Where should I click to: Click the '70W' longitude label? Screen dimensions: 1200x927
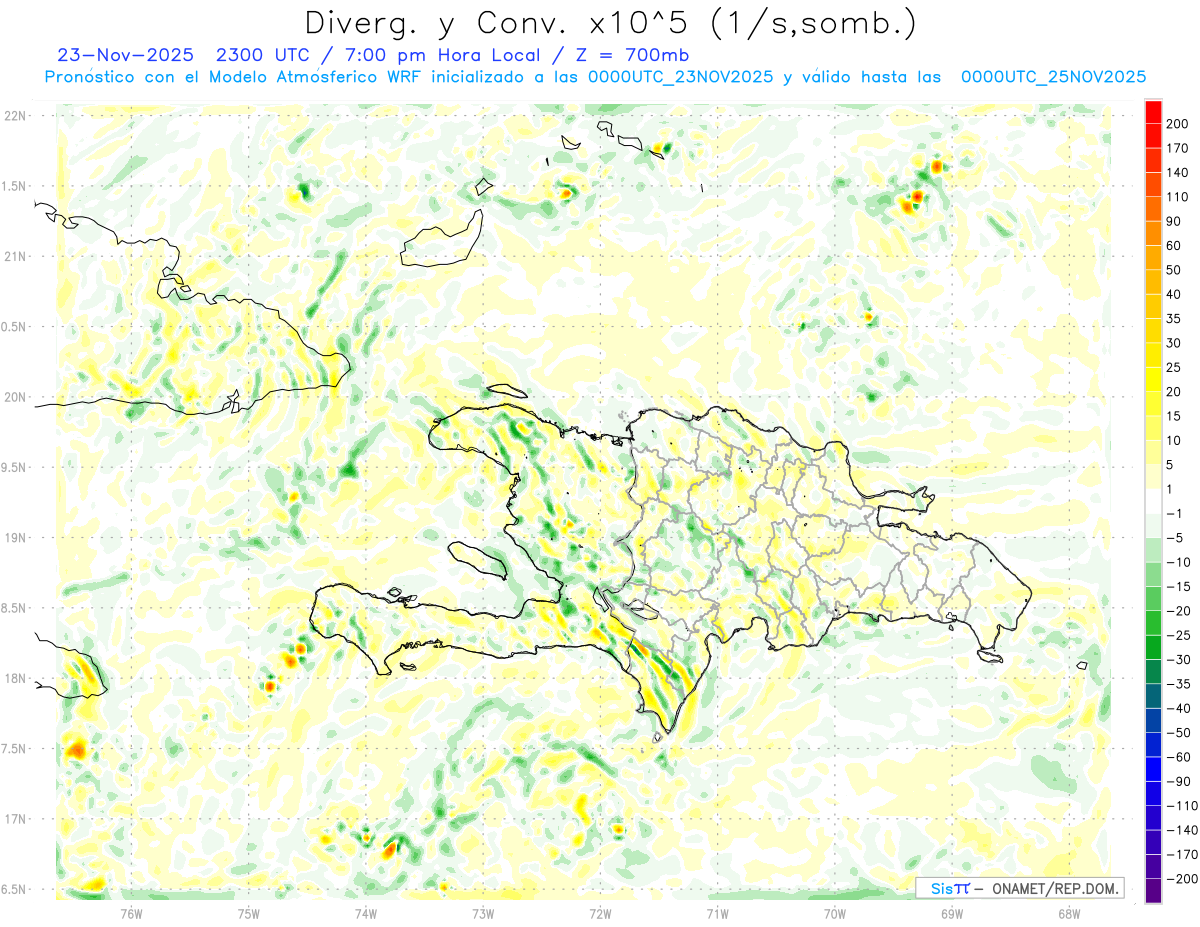click(x=834, y=912)
